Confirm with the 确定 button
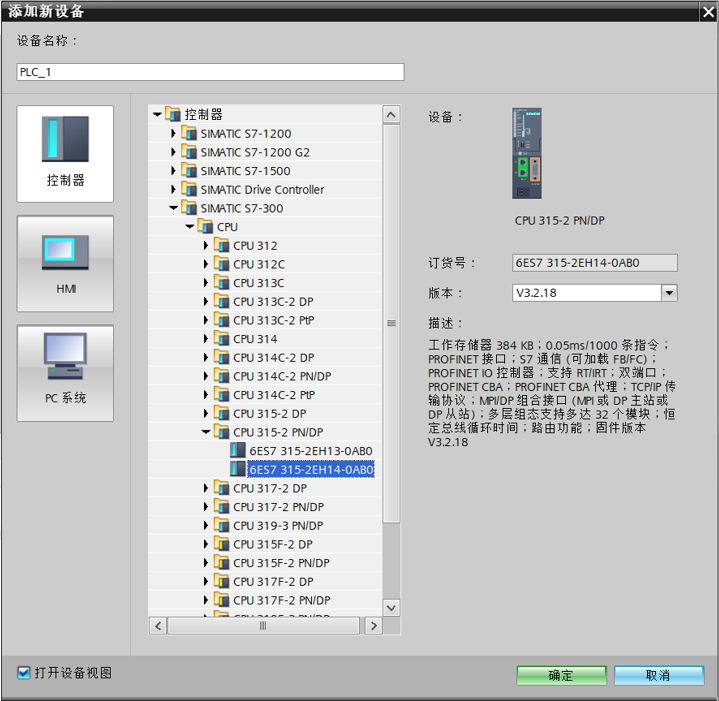Image resolution: width=719 pixels, height=701 pixels. 561,675
